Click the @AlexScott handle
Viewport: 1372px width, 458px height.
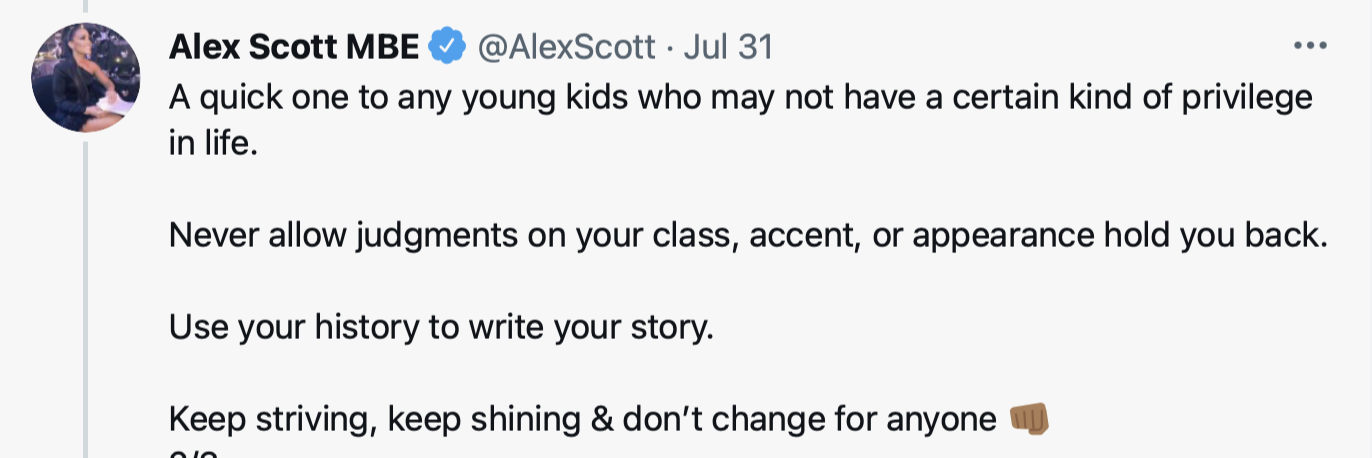click(x=566, y=46)
